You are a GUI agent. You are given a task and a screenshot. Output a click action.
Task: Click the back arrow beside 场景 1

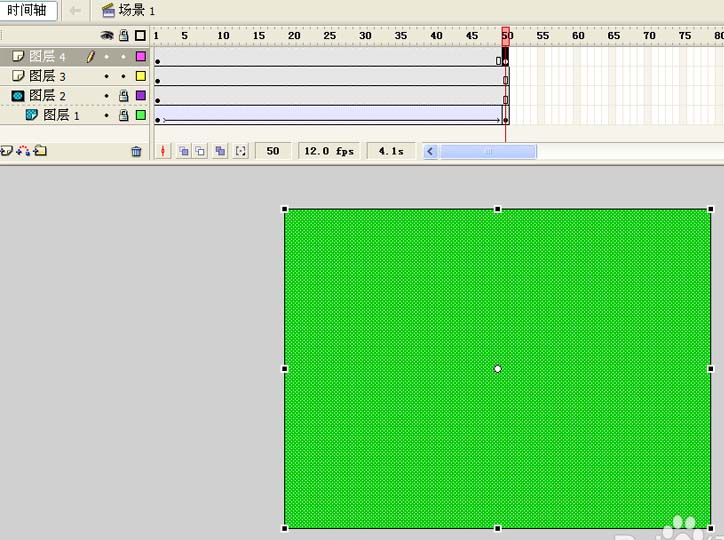75,10
